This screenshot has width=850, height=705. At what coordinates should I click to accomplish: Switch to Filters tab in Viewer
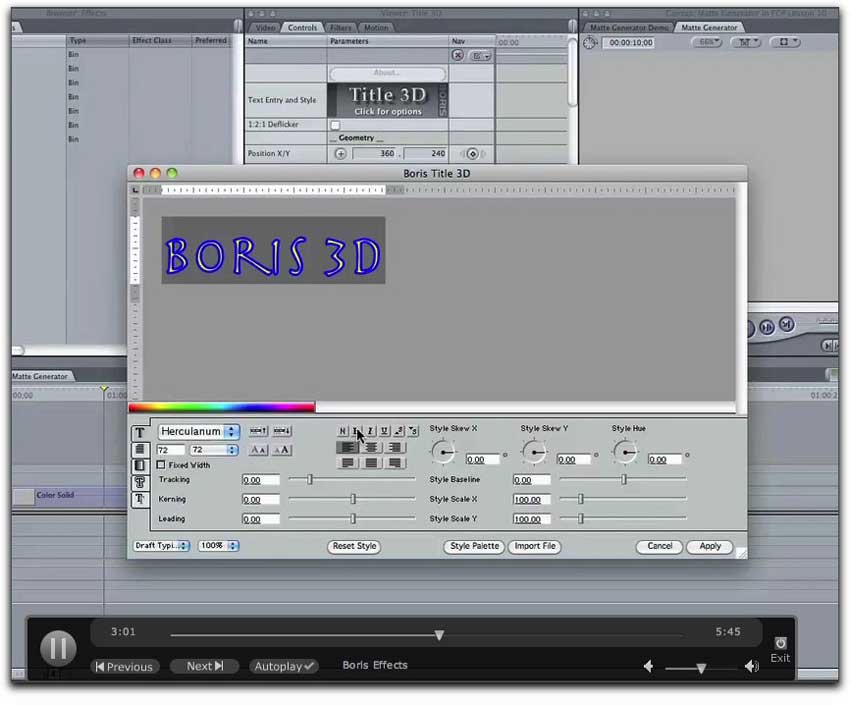[340, 28]
